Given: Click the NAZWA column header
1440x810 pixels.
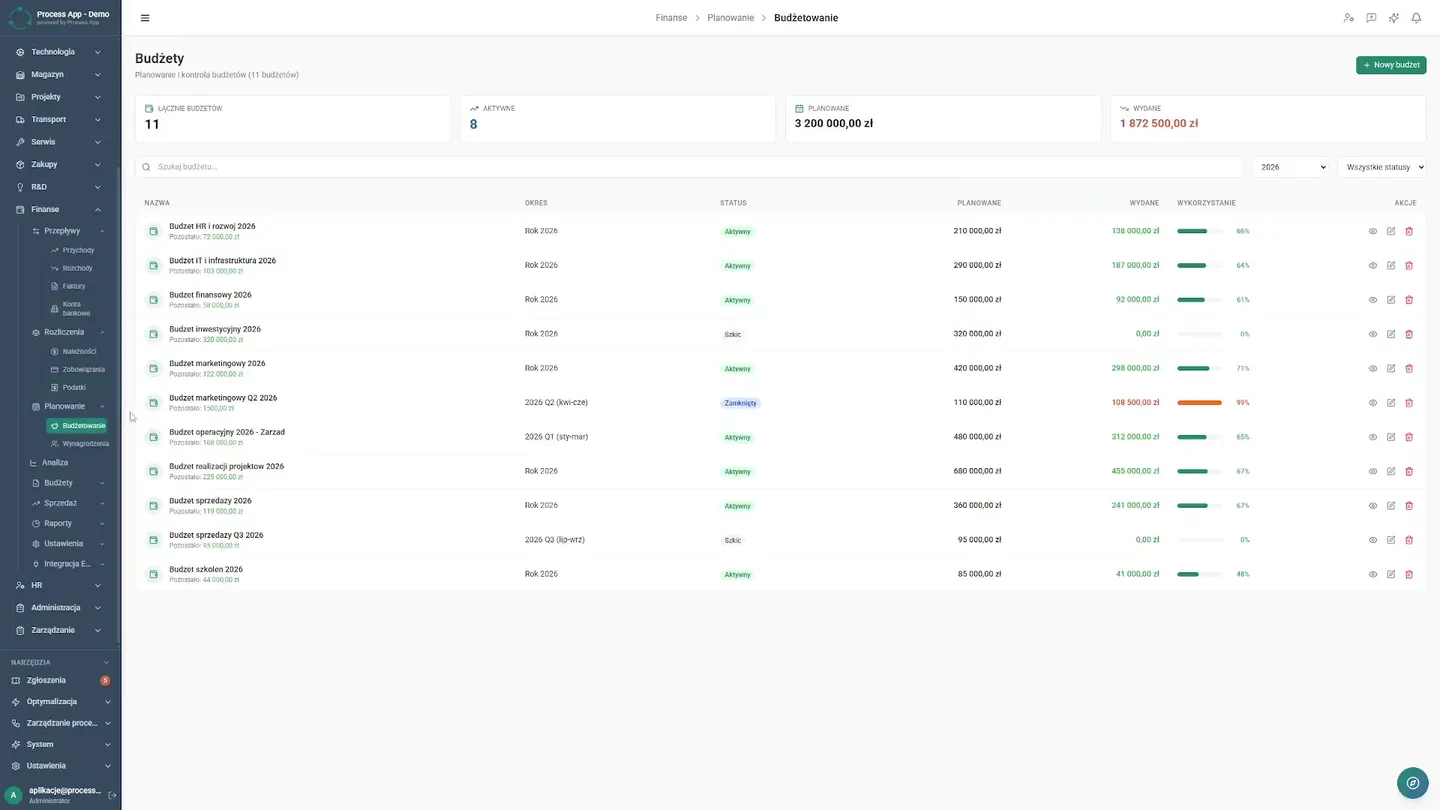Looking at the screenshot, I should click(157, 203).
